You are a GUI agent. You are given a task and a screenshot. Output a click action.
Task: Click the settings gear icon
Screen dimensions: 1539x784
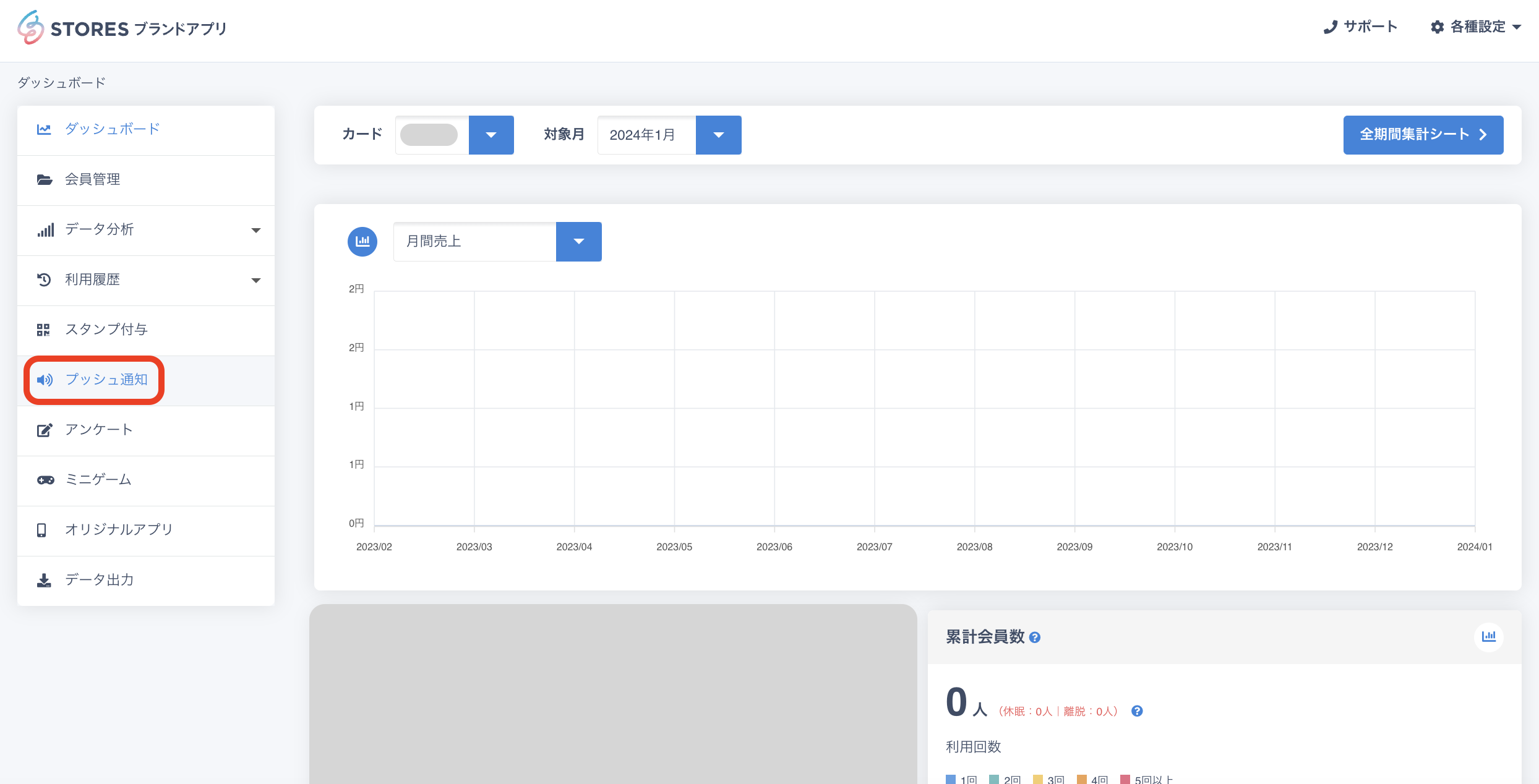(x=1438, y=27)
